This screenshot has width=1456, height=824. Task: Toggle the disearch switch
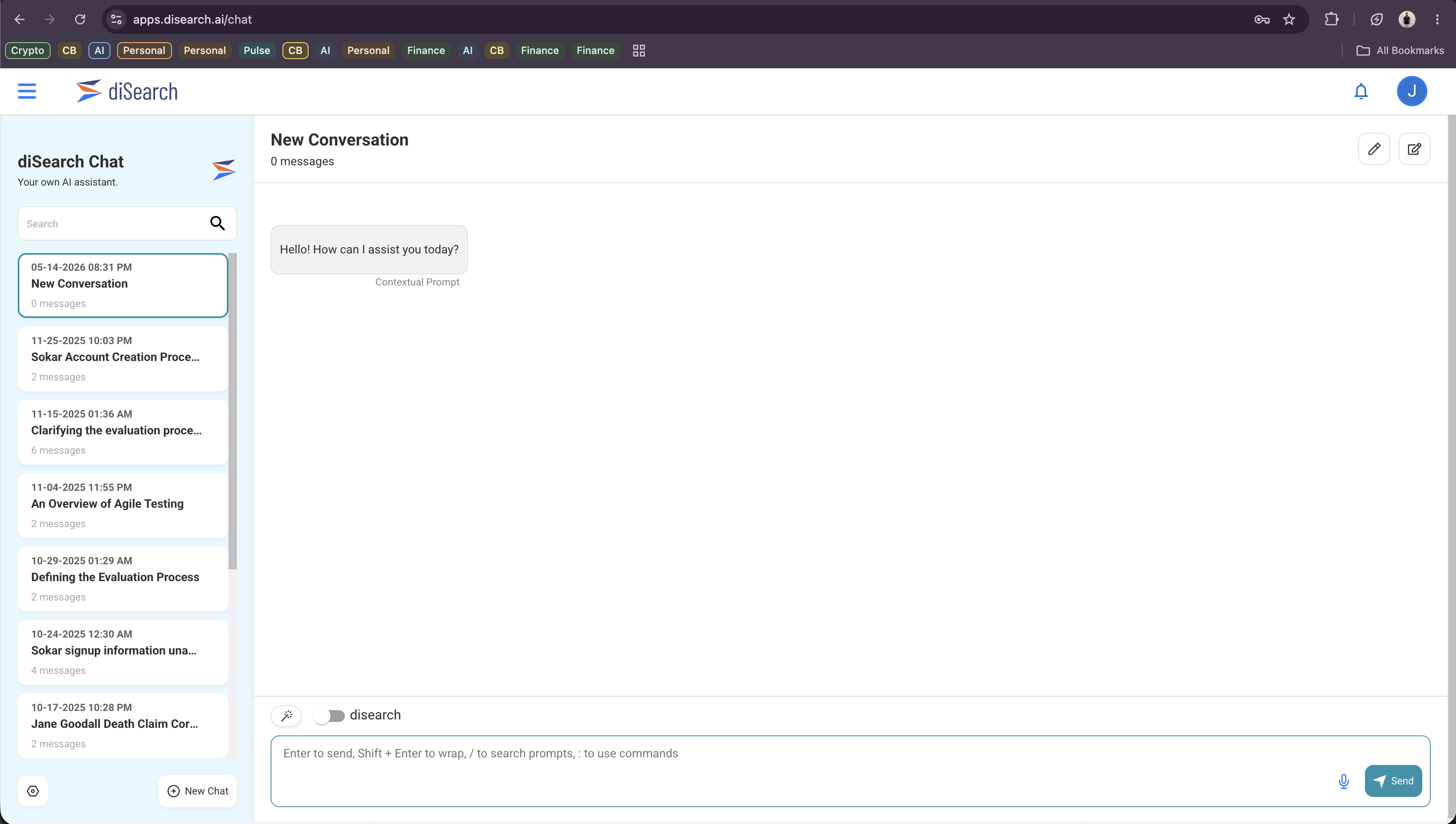(329, 716)
